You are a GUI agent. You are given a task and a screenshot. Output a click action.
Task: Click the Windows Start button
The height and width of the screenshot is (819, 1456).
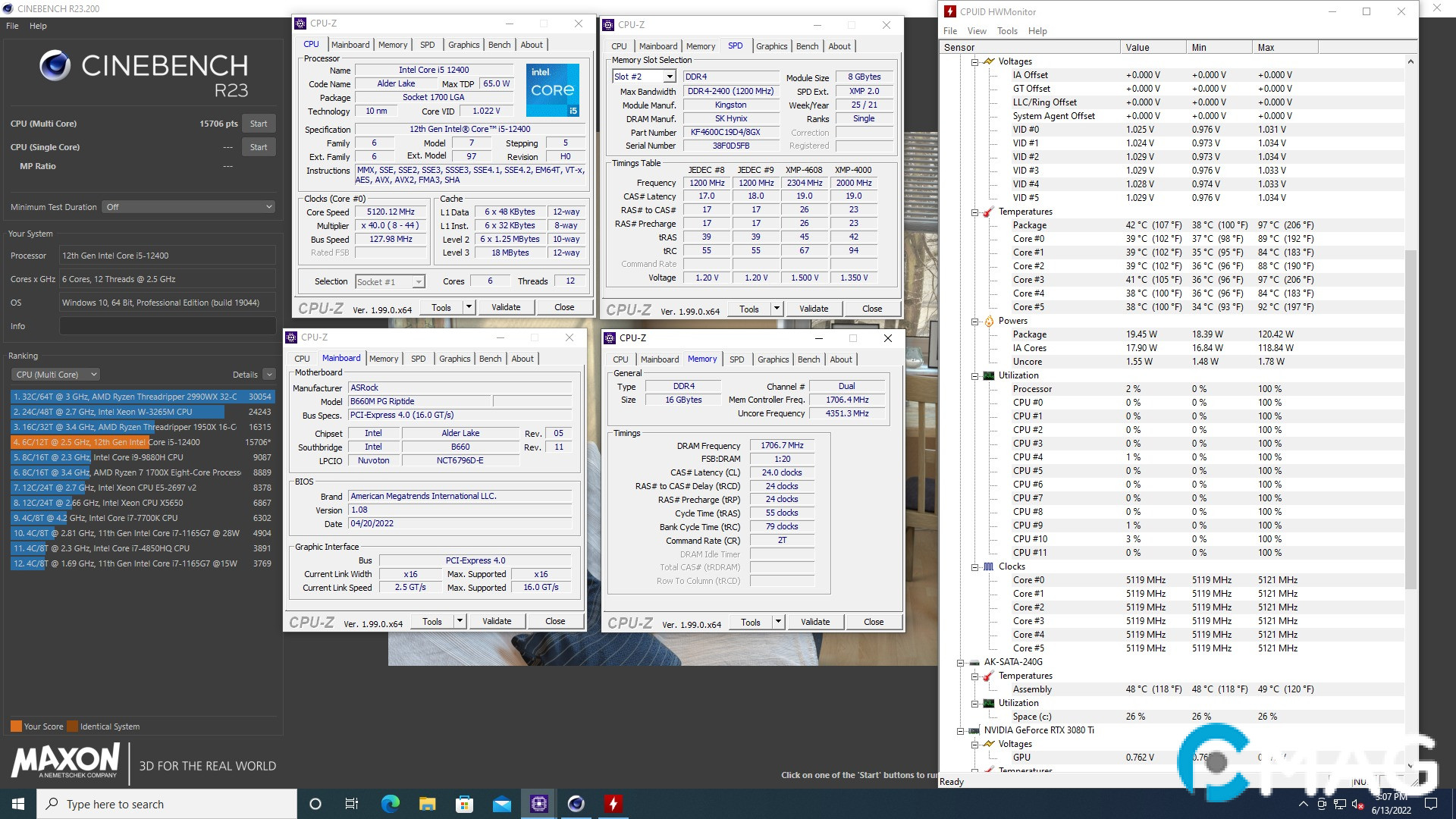click(x=18, y=804)
